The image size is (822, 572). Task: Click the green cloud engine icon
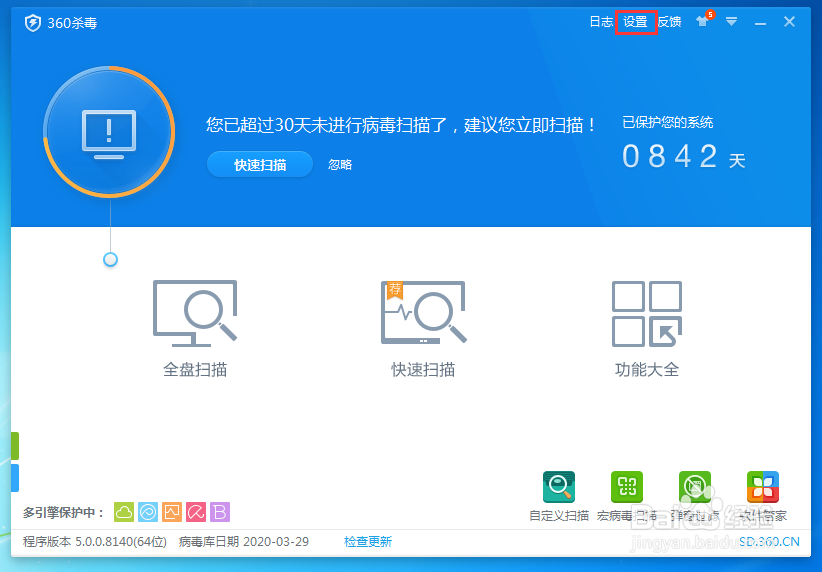coord(124,512)
